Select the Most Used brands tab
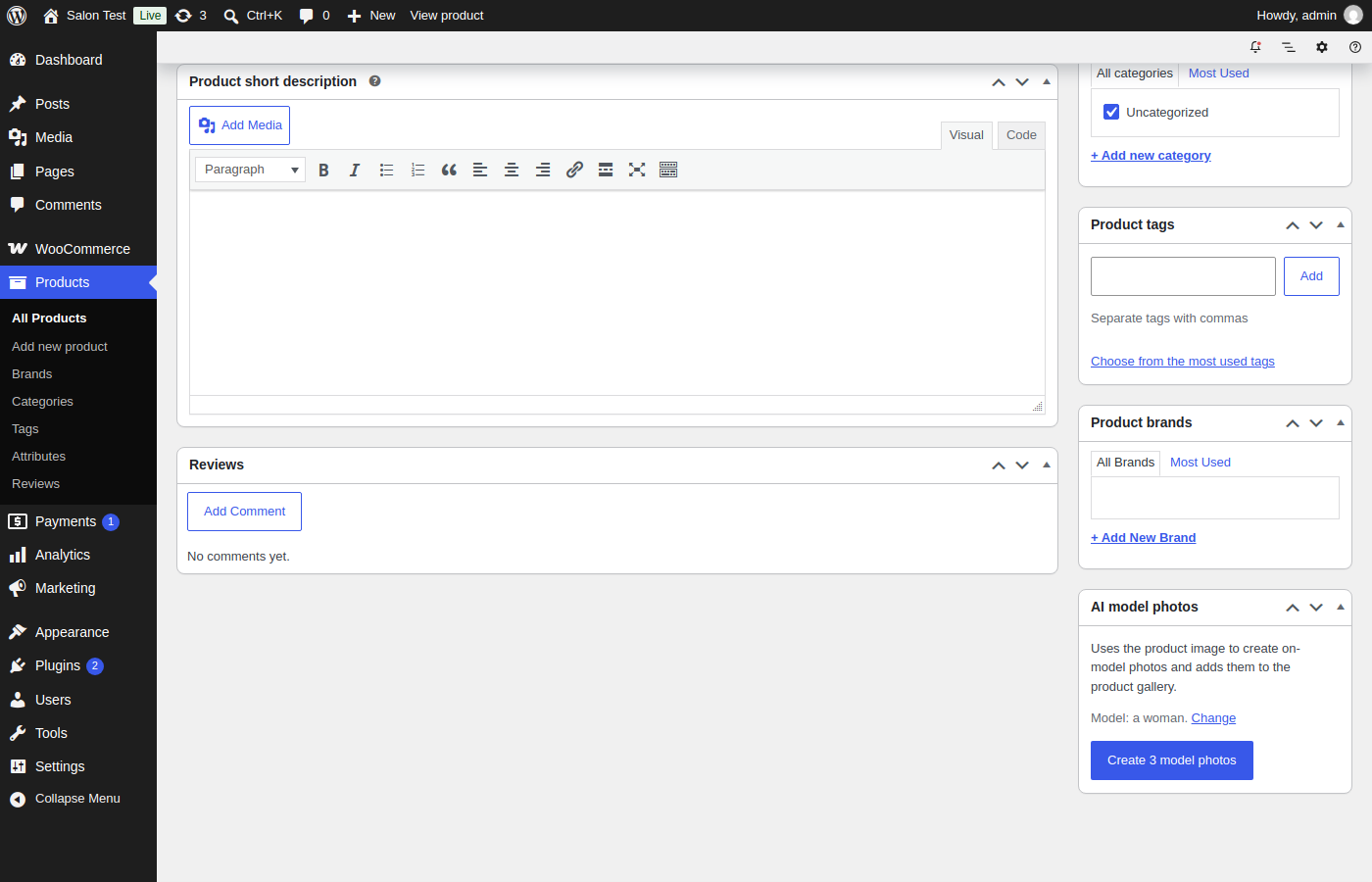This screenshot has width=1372, height=882. point(1200,463)
